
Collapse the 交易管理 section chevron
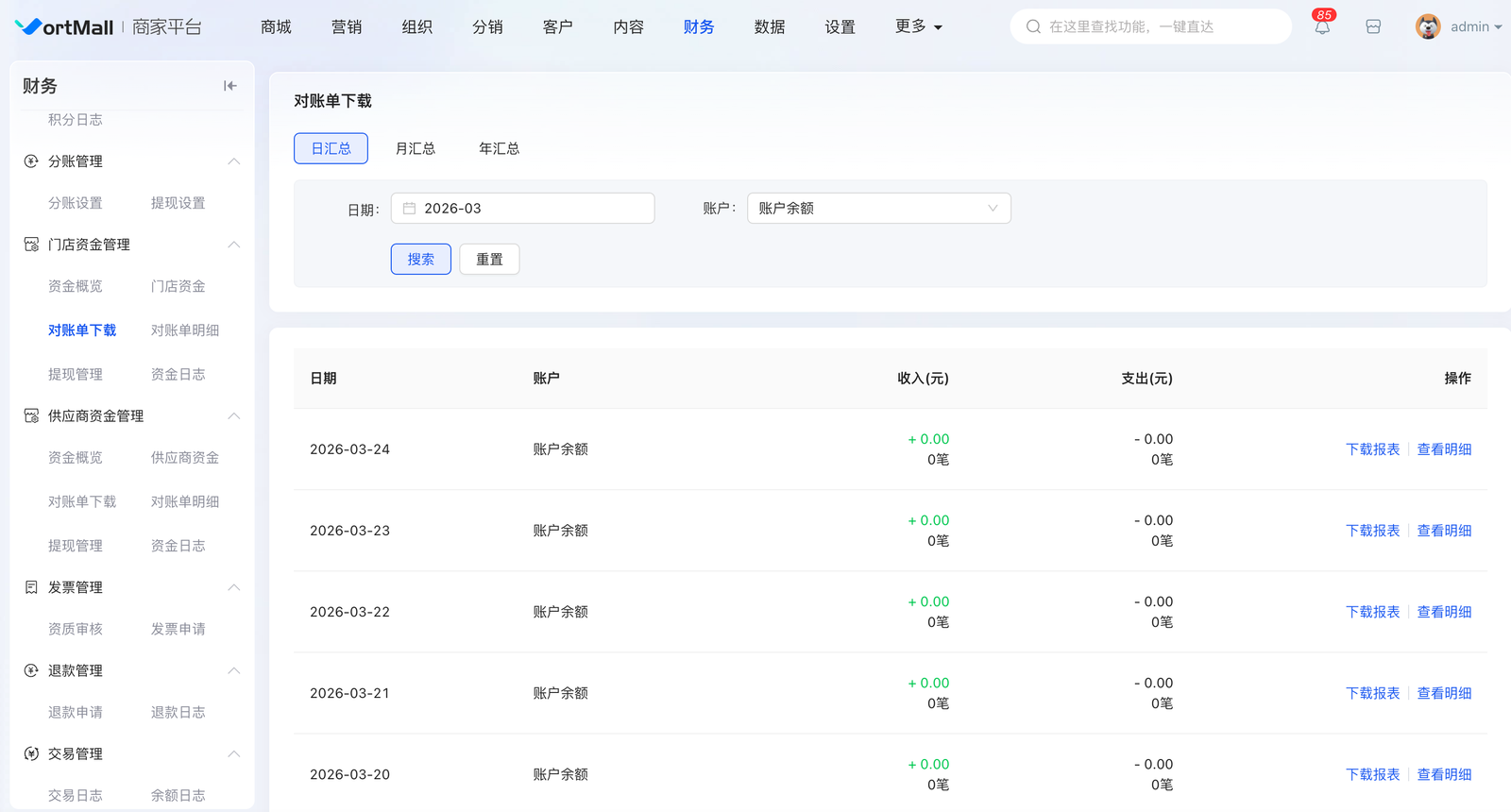tap(234, 753)
